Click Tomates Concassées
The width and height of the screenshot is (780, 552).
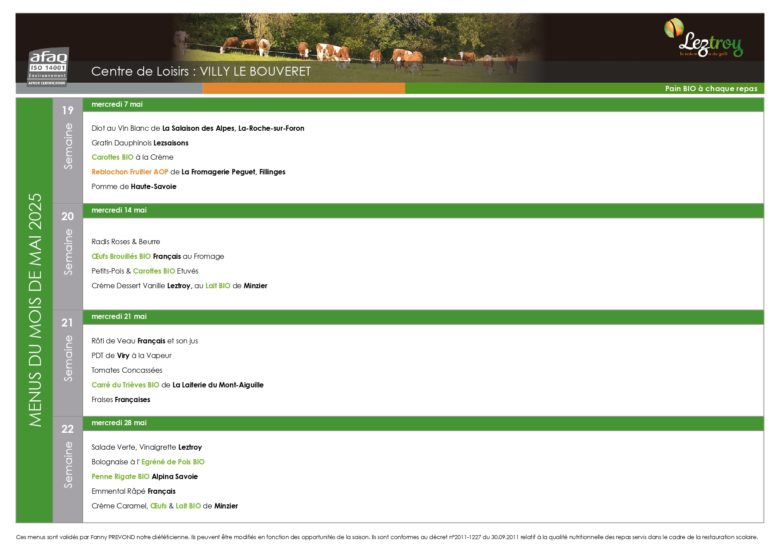click(x=127, y=370)
